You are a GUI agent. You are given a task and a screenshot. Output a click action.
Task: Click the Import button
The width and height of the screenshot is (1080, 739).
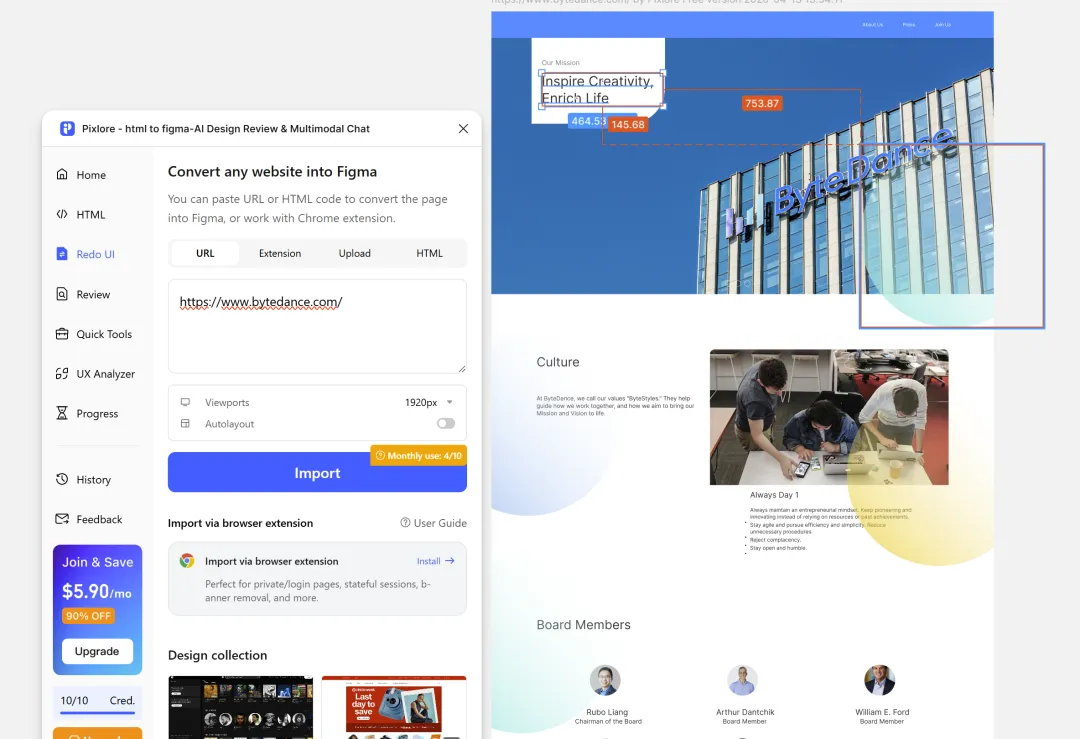tap(318, 473)
